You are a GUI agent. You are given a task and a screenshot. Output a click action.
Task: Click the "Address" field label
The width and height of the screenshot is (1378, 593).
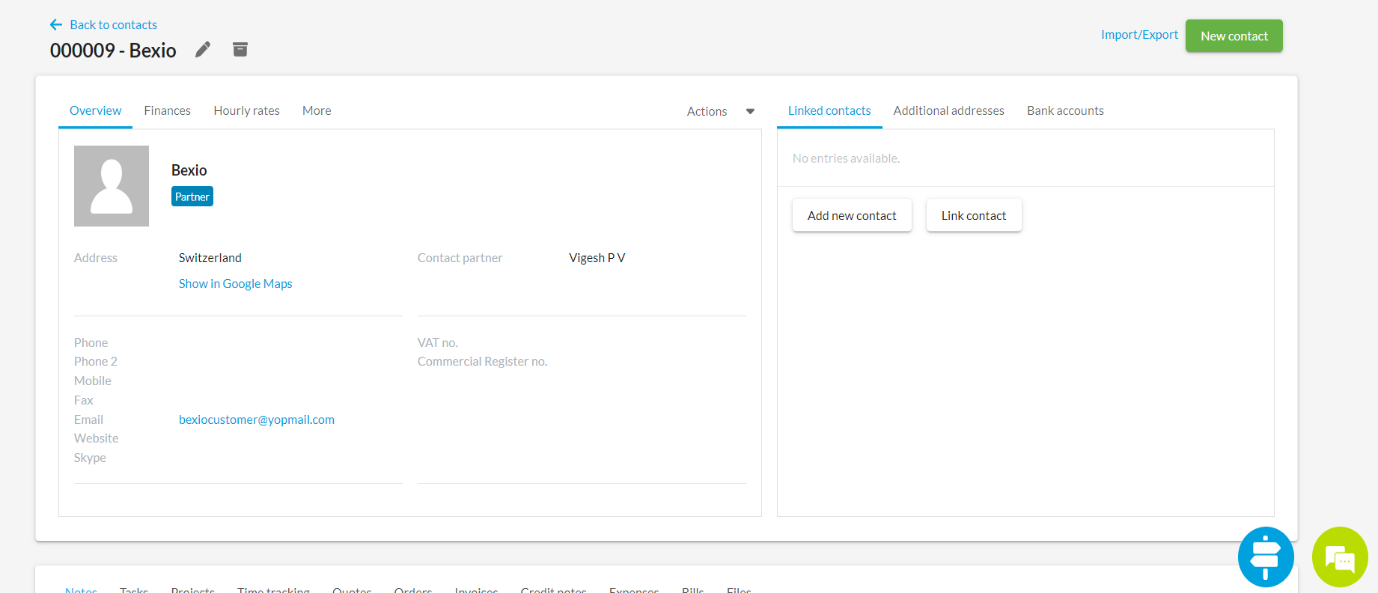(x=96, y=258)
